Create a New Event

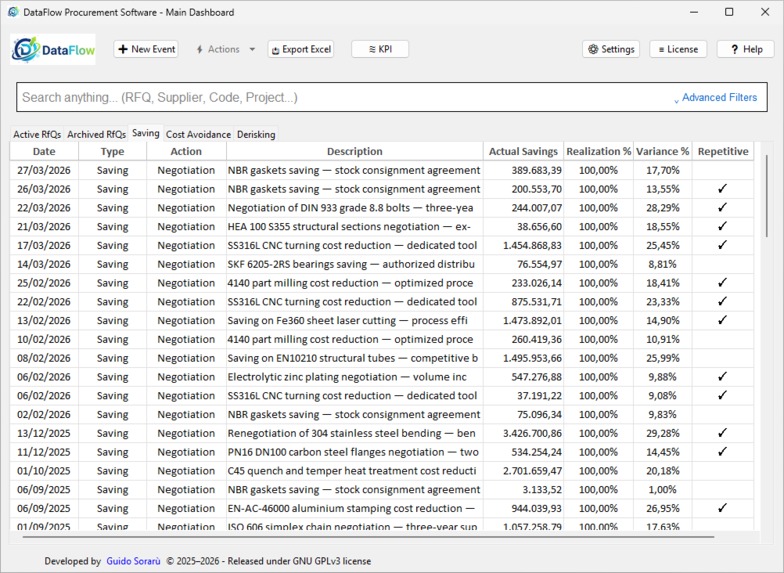(146, 49)
